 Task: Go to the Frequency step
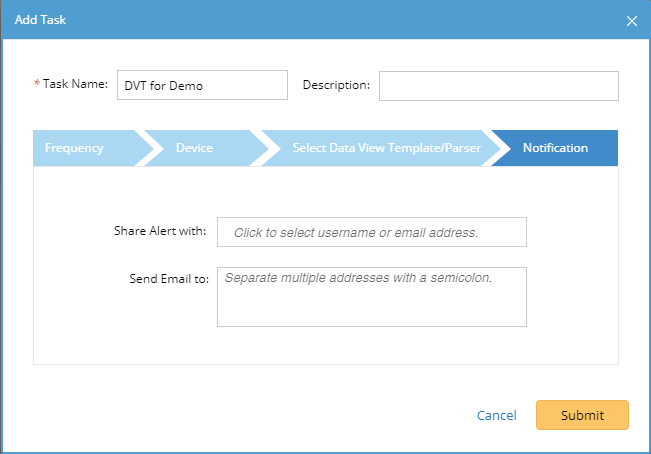(75, 148)
